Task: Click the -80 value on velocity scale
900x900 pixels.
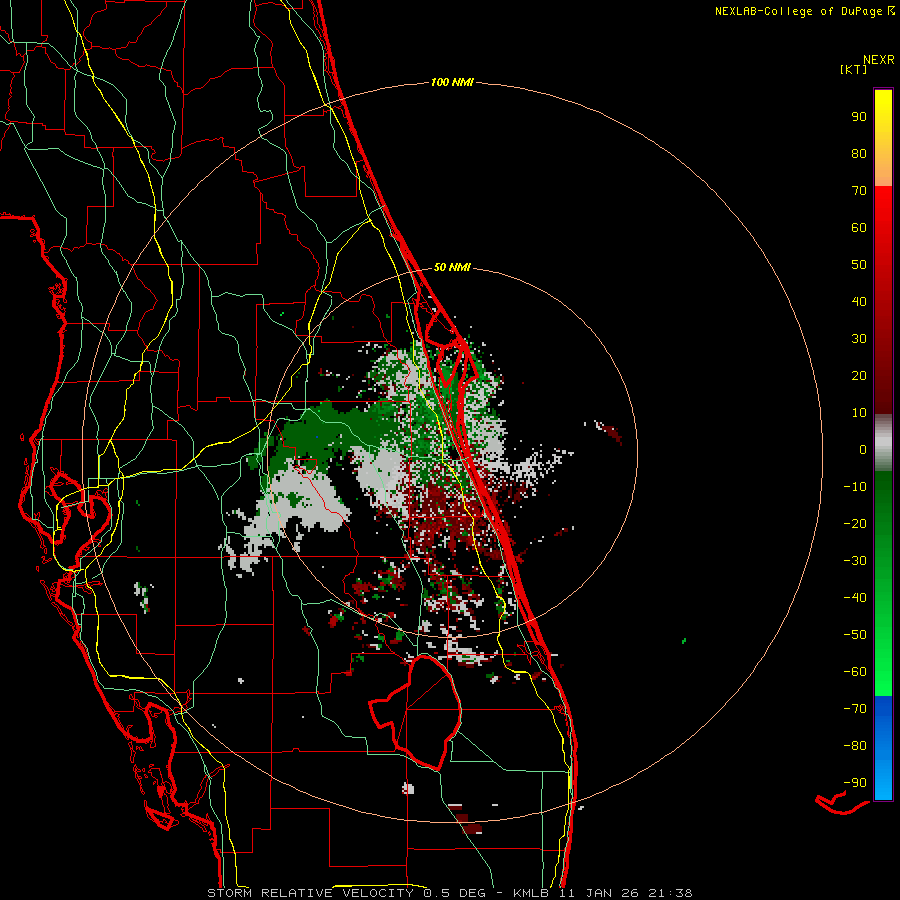Action: pos(855,746)
